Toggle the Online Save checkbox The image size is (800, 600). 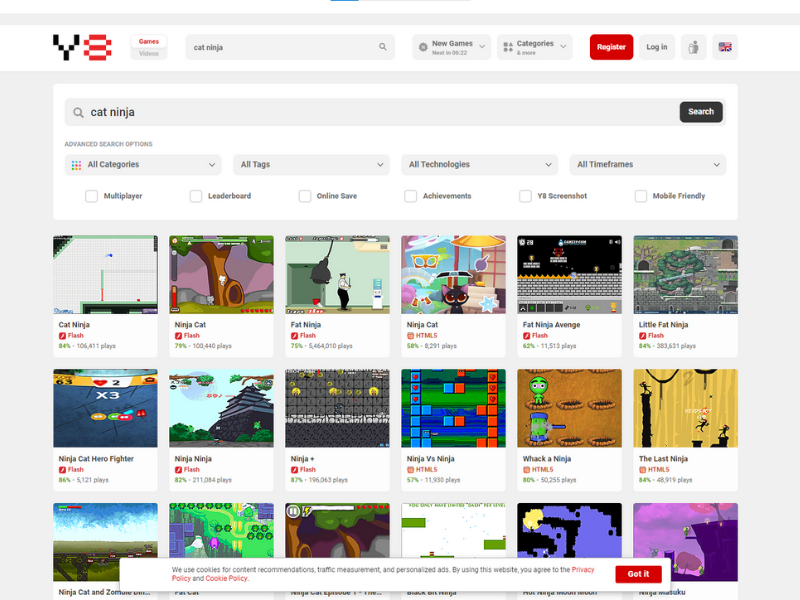pos(305,196)
